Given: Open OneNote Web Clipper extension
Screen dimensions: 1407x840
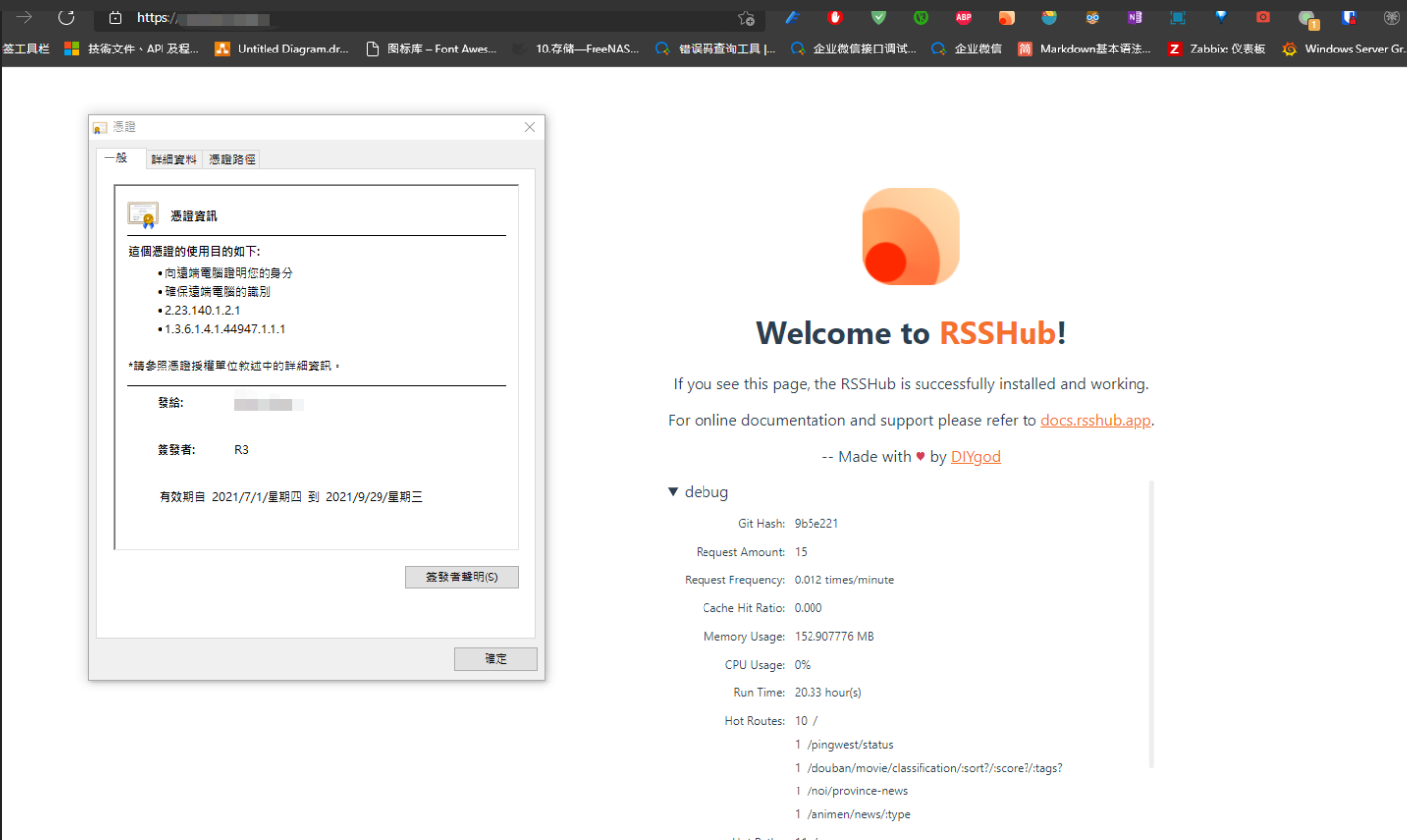Looking at the screenshot, I should pos(1135,17).
